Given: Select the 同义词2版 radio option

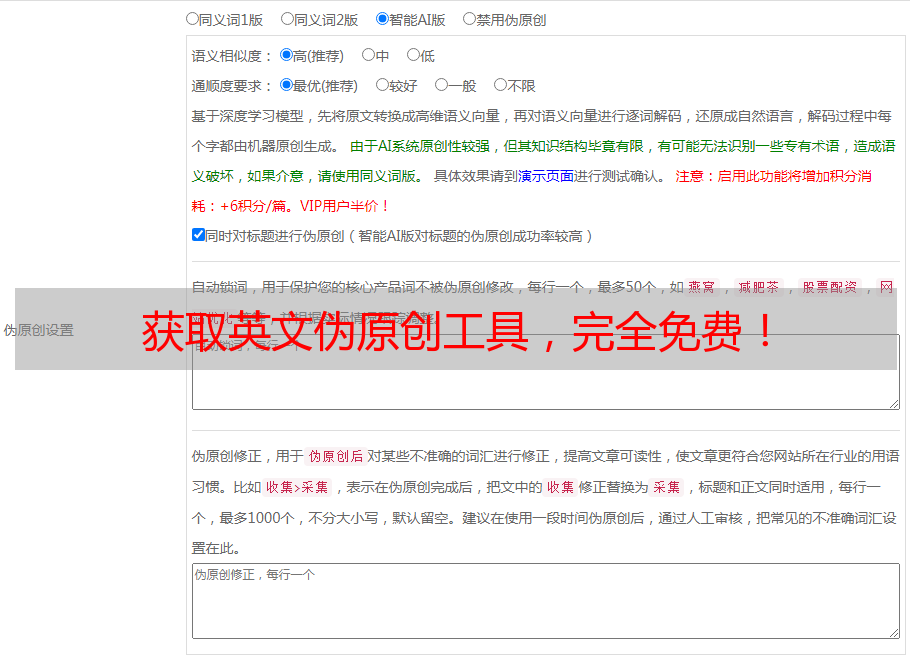Looking at the screenshot, I should pyautogui.click(x=287, y=19).
